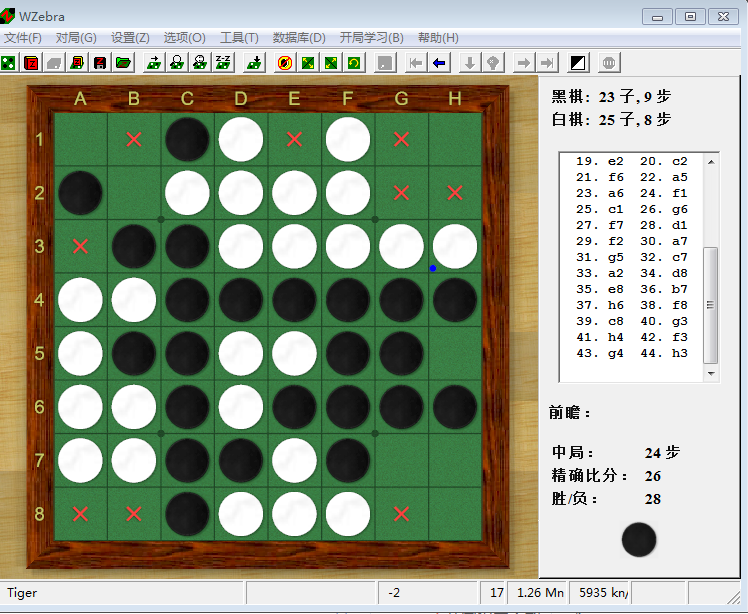Click the black and white diagonal square icon
Screen dimensions: 748x614
tap(578, 62)
